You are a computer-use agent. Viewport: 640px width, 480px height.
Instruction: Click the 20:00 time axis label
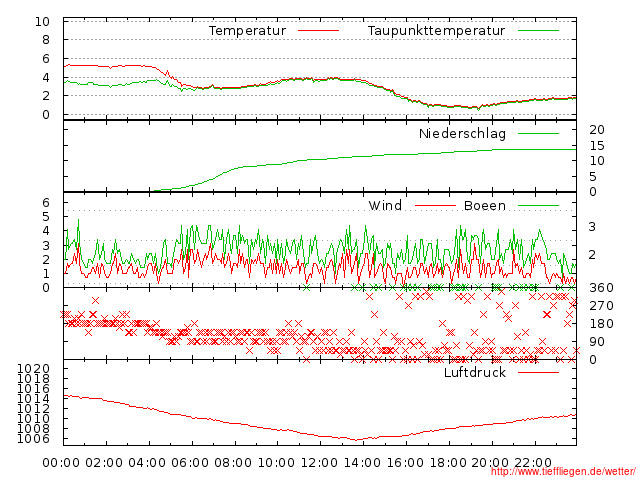click(490, 463)
